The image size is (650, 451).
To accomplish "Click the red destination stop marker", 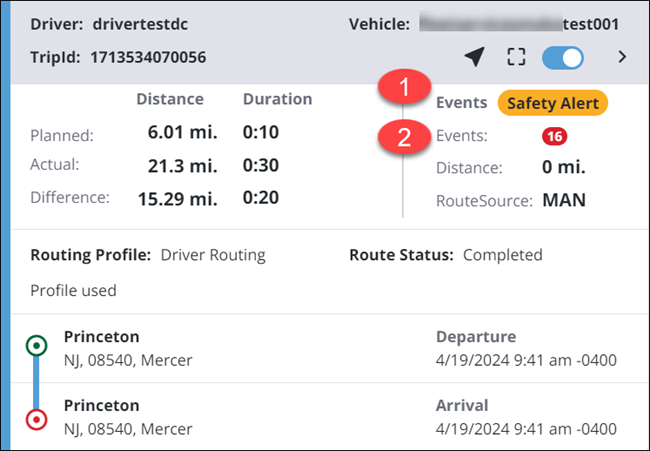I will tap(37, 418).
